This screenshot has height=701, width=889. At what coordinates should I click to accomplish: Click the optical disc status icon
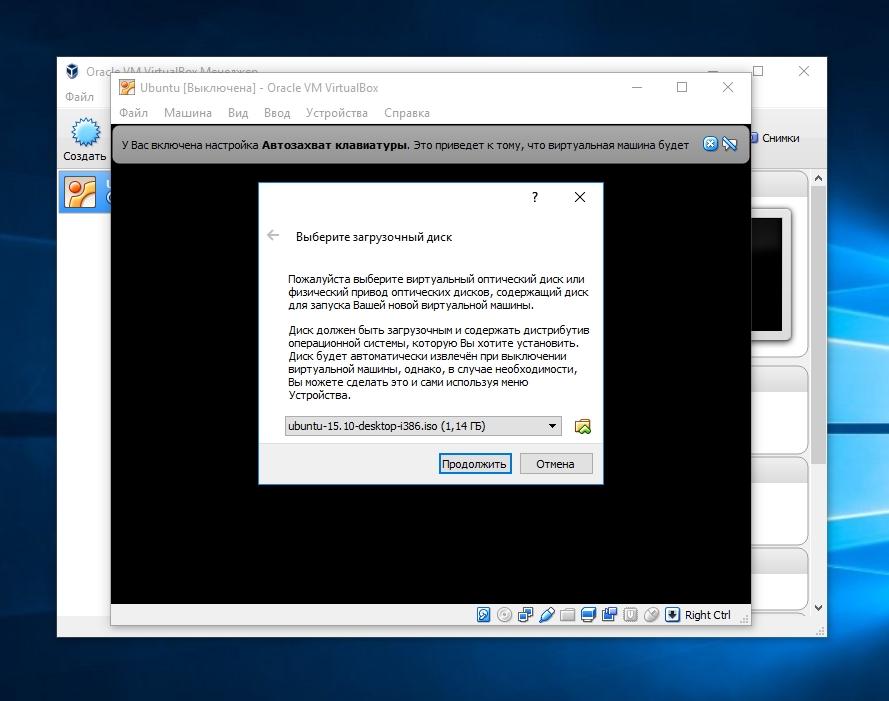click(504, 615)
